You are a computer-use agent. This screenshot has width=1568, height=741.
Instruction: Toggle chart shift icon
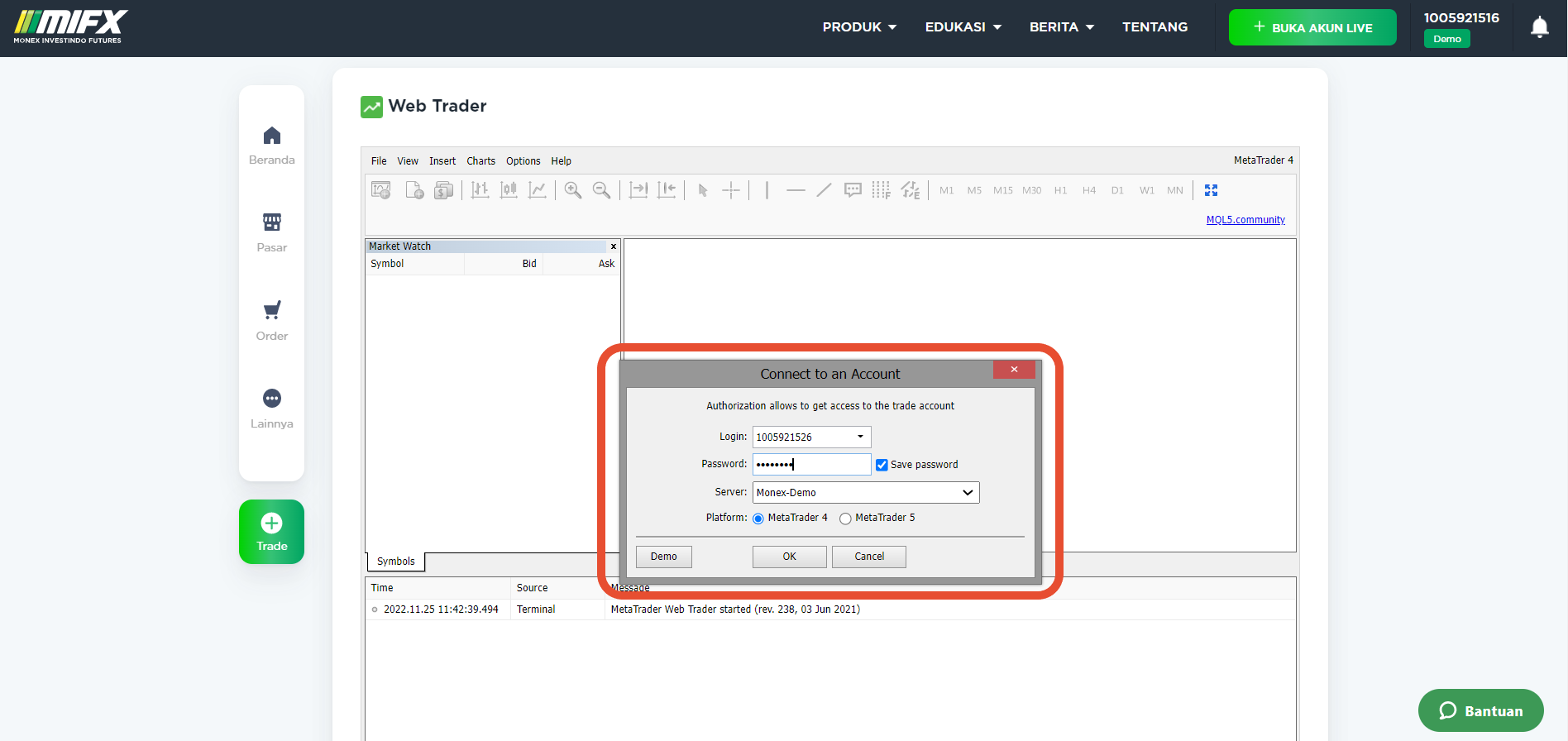coord(667,190)
